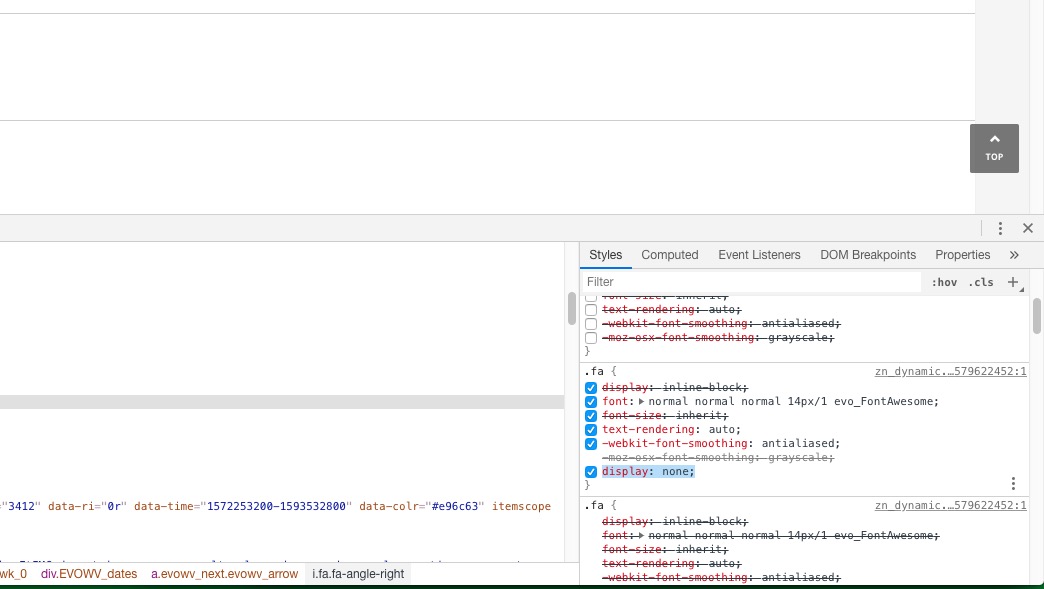The image size is (1044, 589).
Task: Uncheck the display: none property
Action: [x=591, y=472]
